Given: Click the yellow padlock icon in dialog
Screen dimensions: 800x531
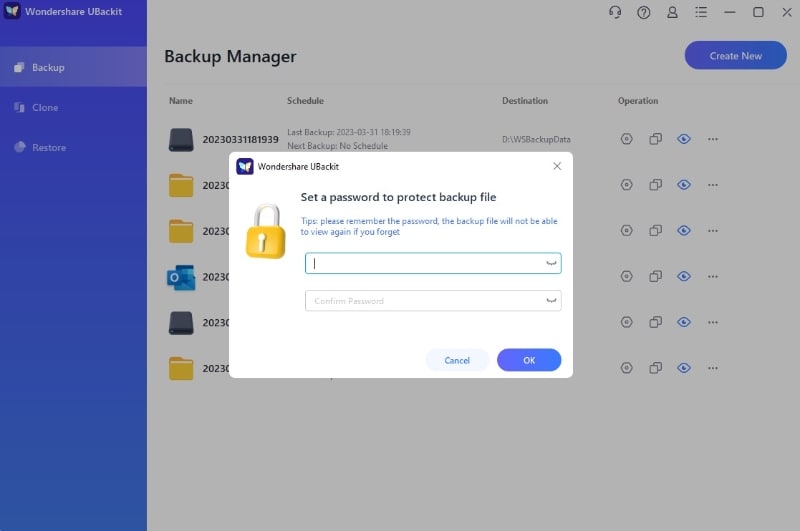Looking at the screenshot, I should [x=266, y=231].
